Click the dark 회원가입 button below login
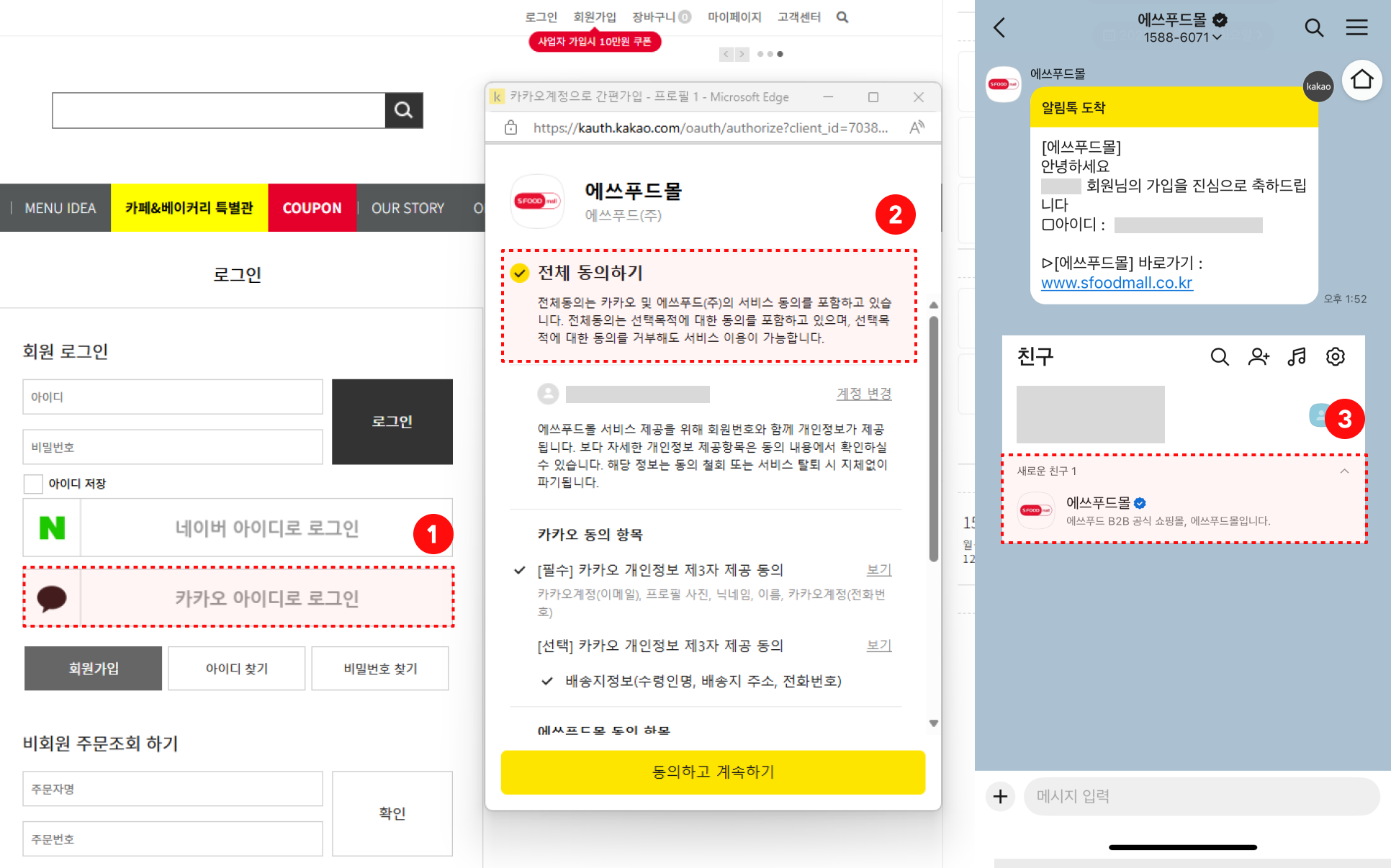 [x=93, y=669]
